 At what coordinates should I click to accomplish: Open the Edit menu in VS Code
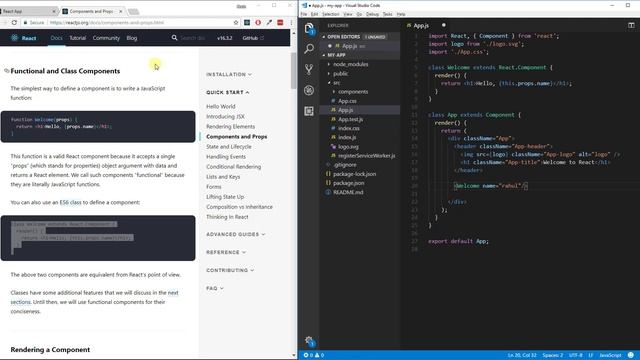click(314, 14)
